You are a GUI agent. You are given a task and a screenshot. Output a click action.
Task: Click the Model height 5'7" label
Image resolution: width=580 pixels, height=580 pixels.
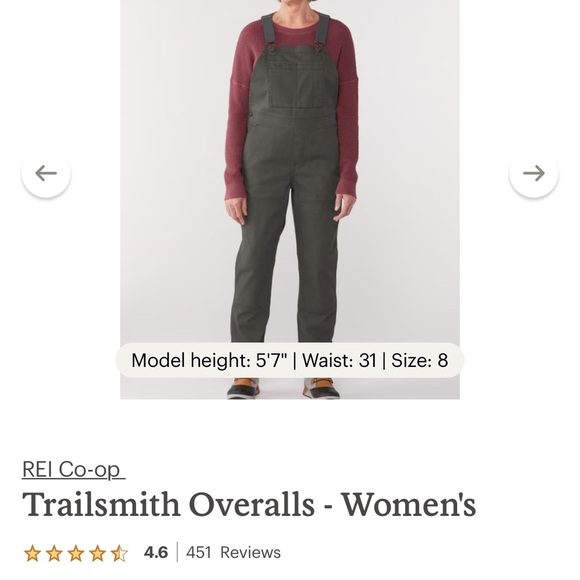pos(209,360)
